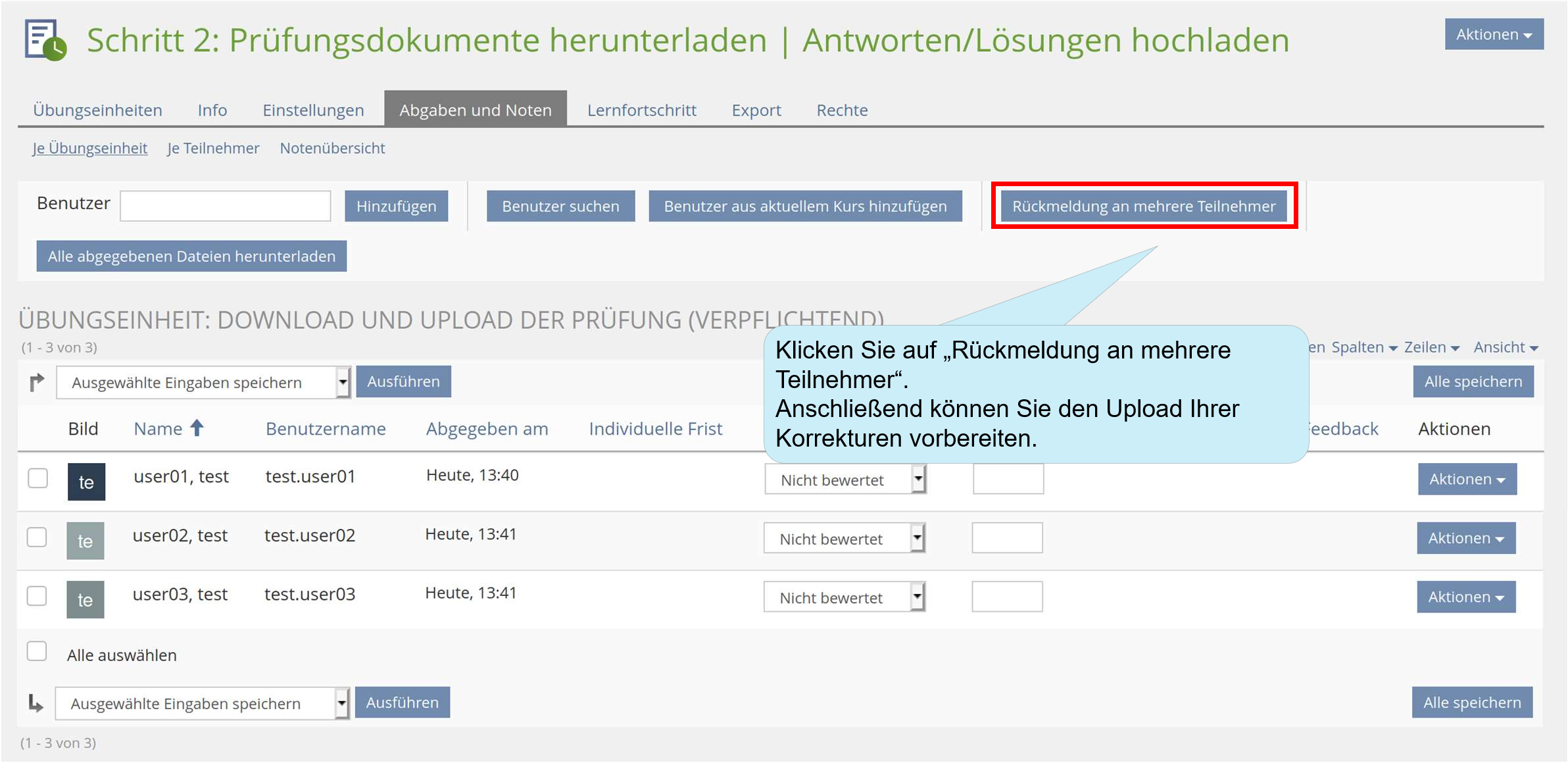Tick the checkbox for user03, test
1568x763 pixels.
pyautogui.click(x=37, y=596)
